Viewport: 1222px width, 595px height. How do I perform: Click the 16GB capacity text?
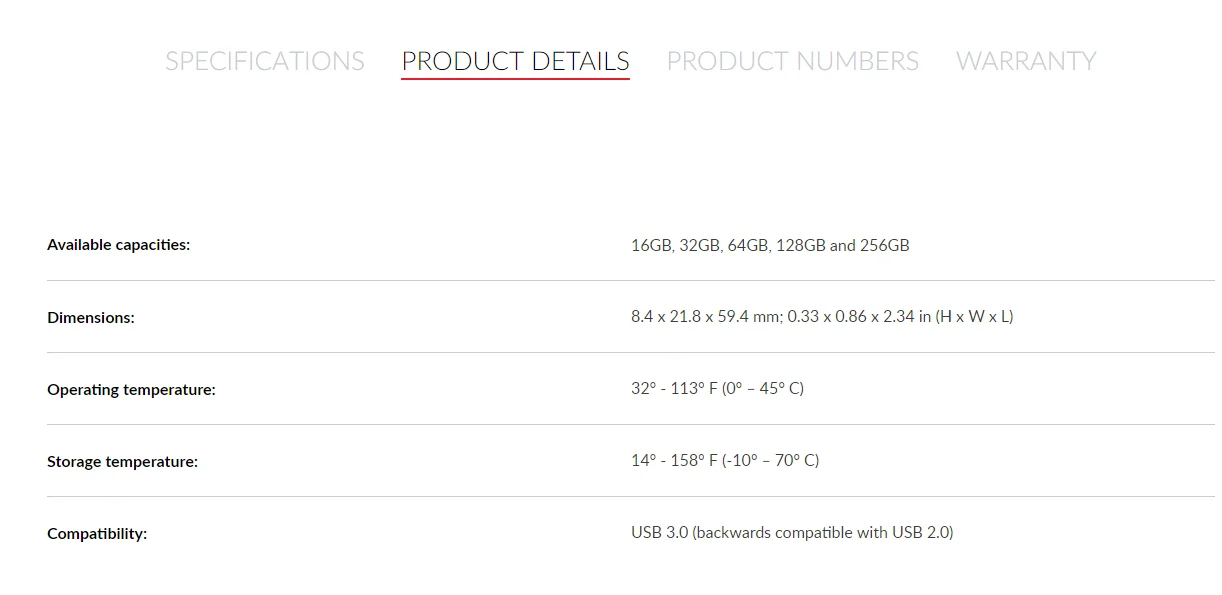click(x=651, y=245)
